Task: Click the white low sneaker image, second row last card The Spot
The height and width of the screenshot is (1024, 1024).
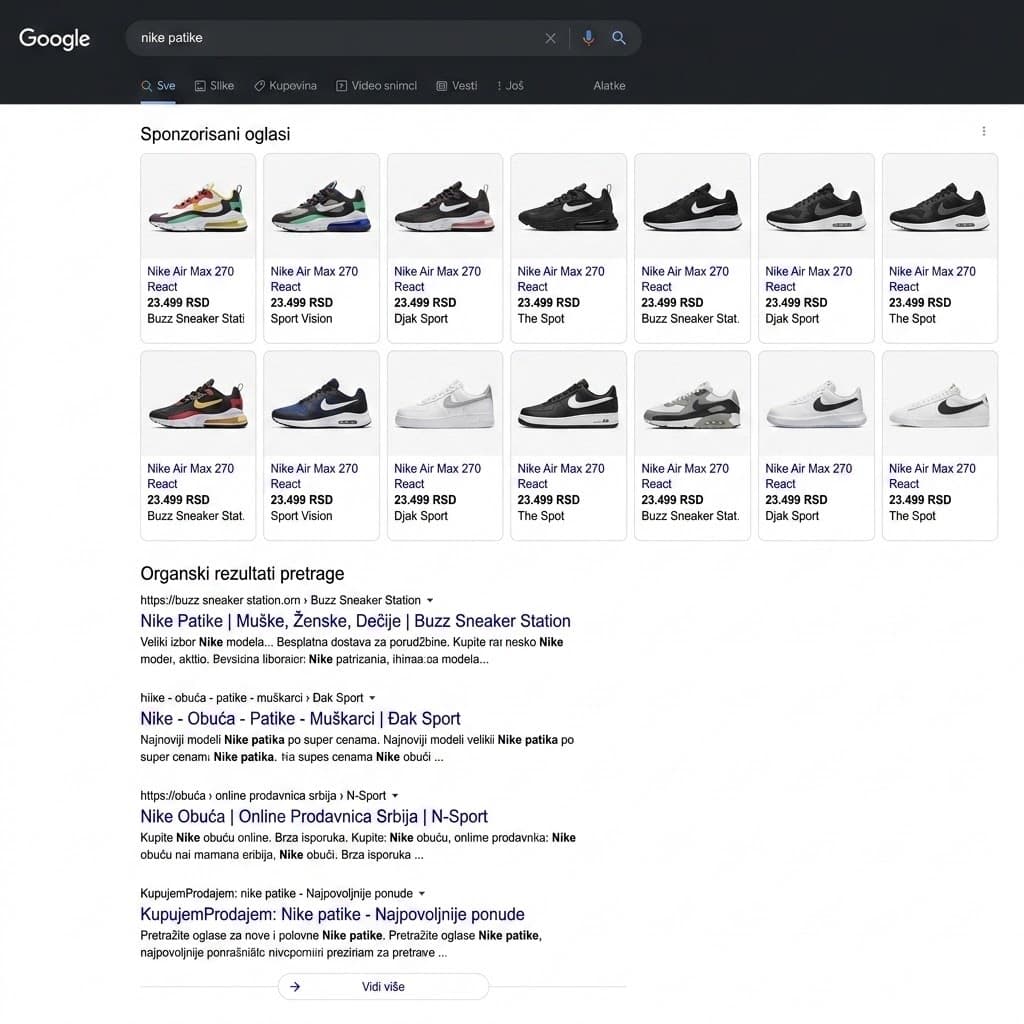Action: (940, 404)
